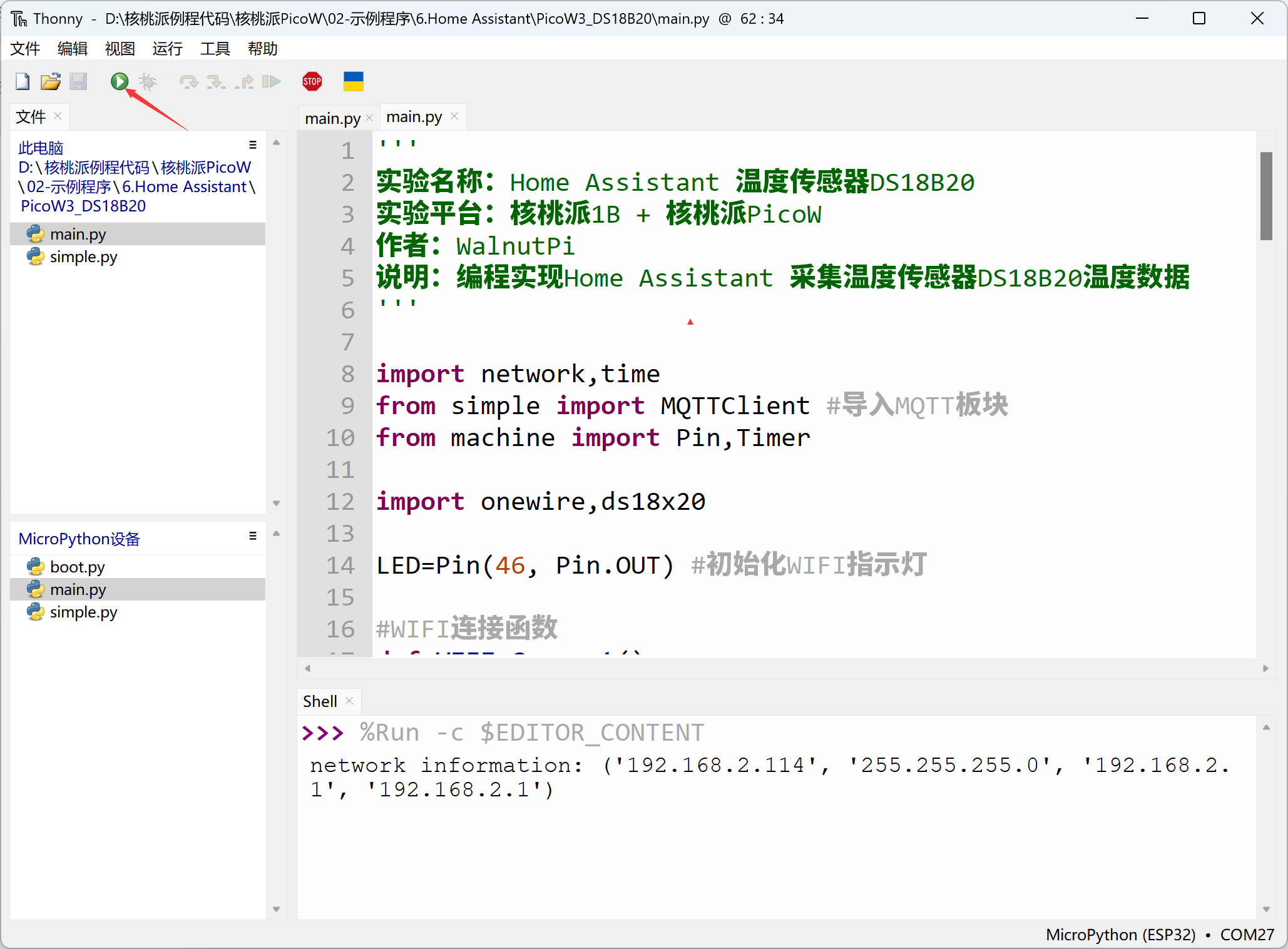Click the Step out toolbar icon
Screen dimensions: 1288x949
point(244,81)
